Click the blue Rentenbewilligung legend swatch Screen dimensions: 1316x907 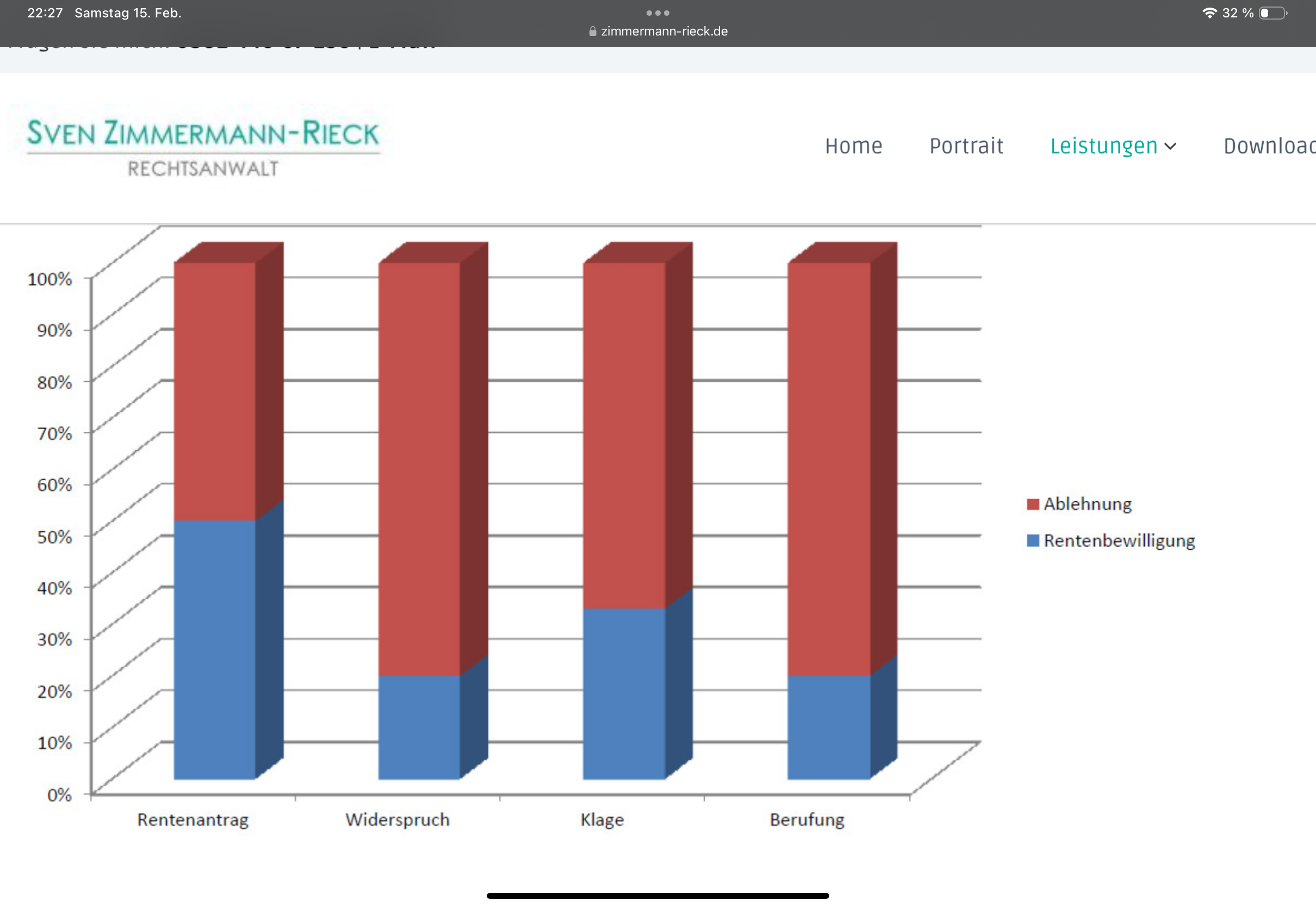tap(1033, 541)
